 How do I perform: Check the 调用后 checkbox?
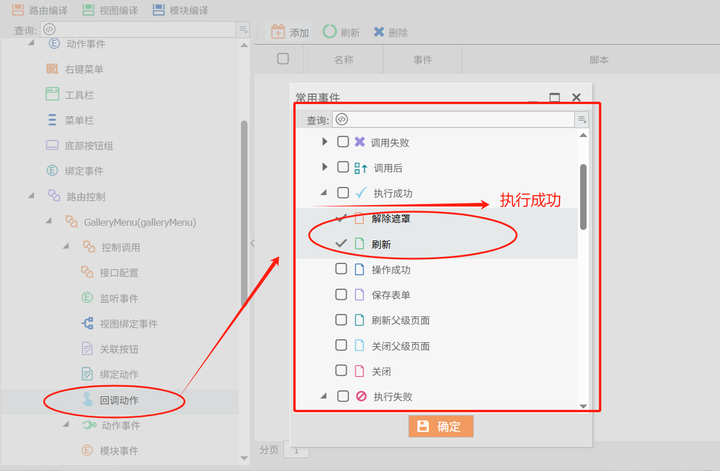pyautogui.click(x=343, y=167)
